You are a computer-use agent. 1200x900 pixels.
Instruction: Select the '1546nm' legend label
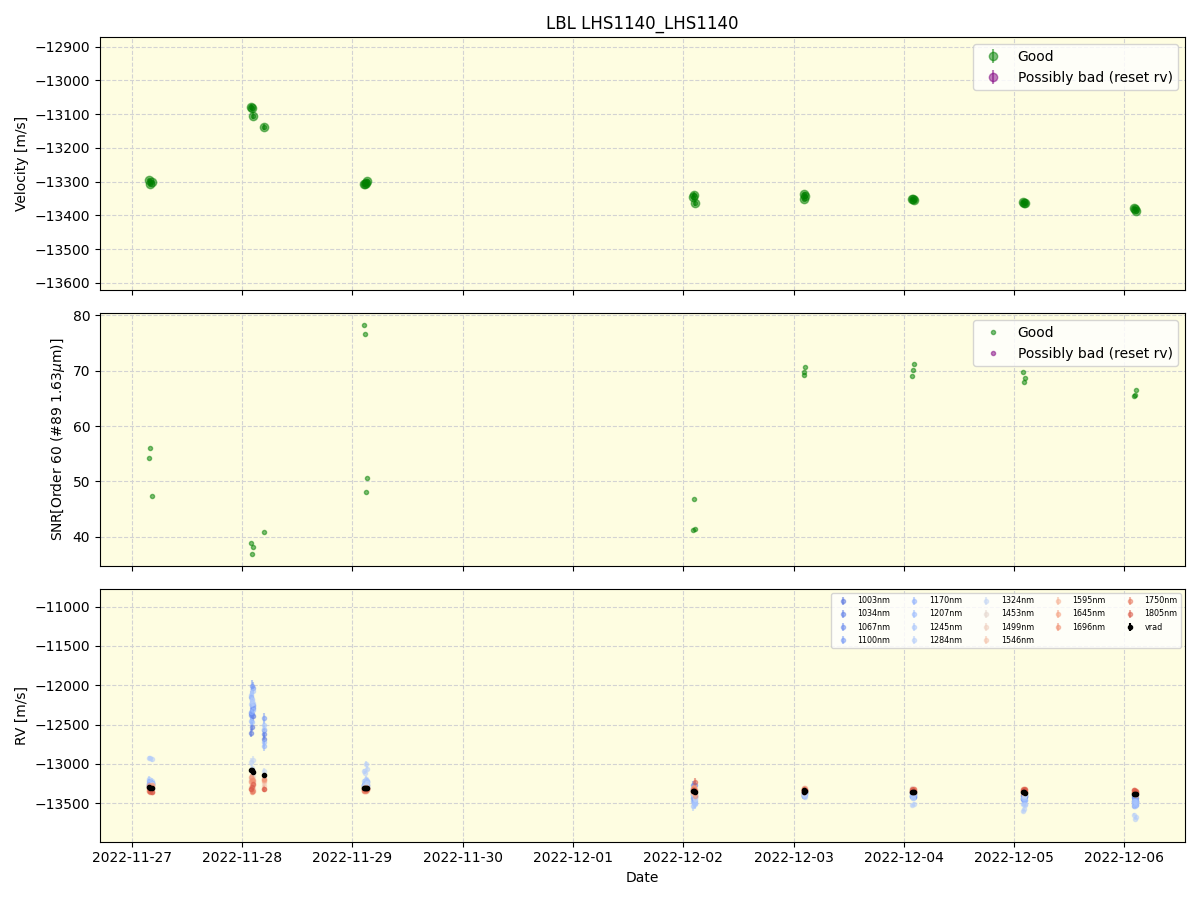pyautogui.click(x=1018, y=640)
